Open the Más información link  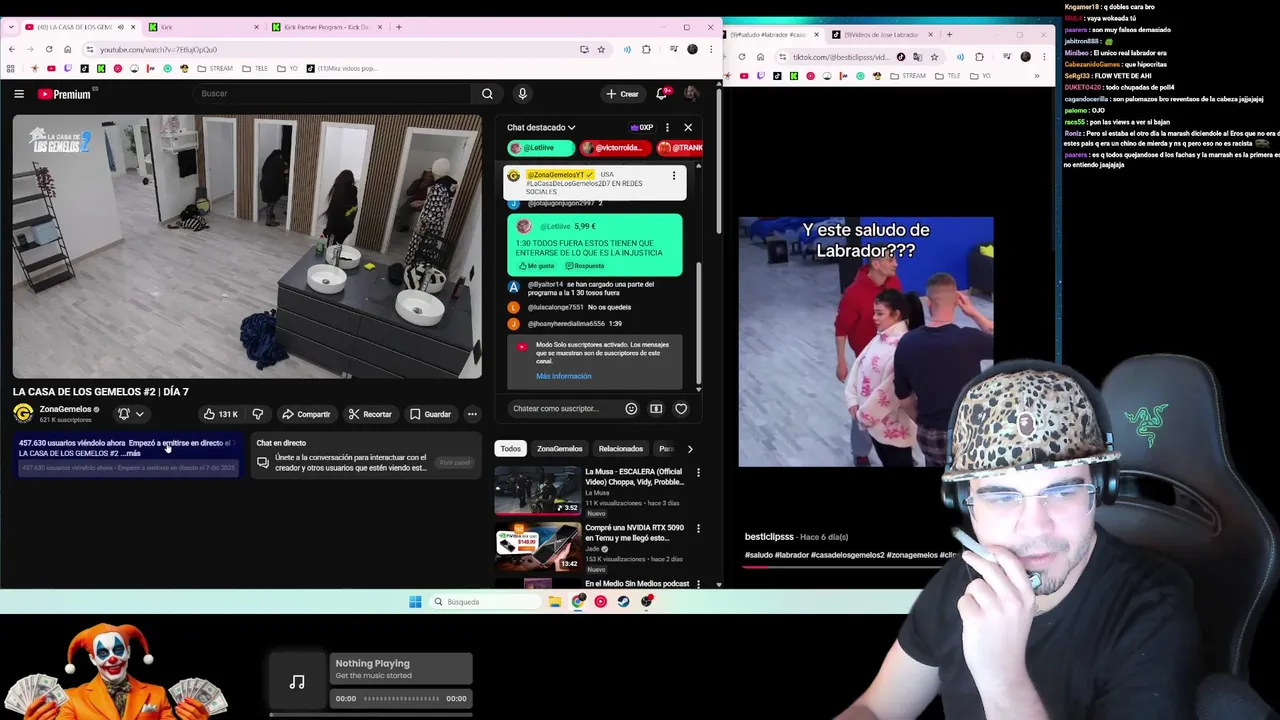(563, 376)
